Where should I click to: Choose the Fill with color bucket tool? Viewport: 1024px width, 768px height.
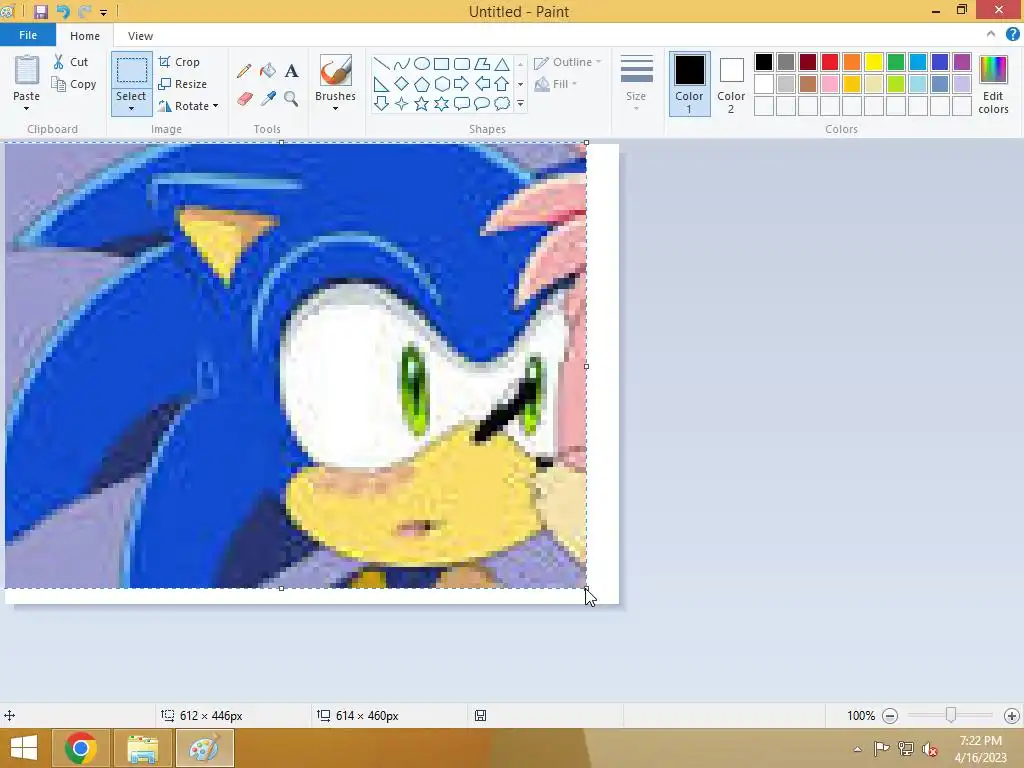268,71
